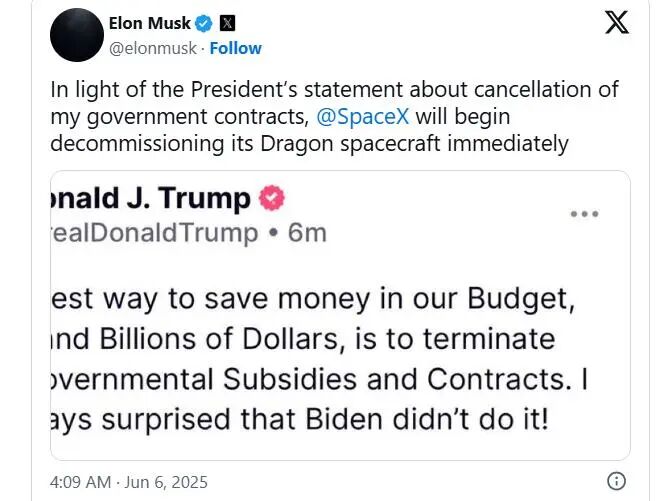666x501 pixels.
Task: Open the @elonmusk handle link
Action: click(x=153, y=48)
